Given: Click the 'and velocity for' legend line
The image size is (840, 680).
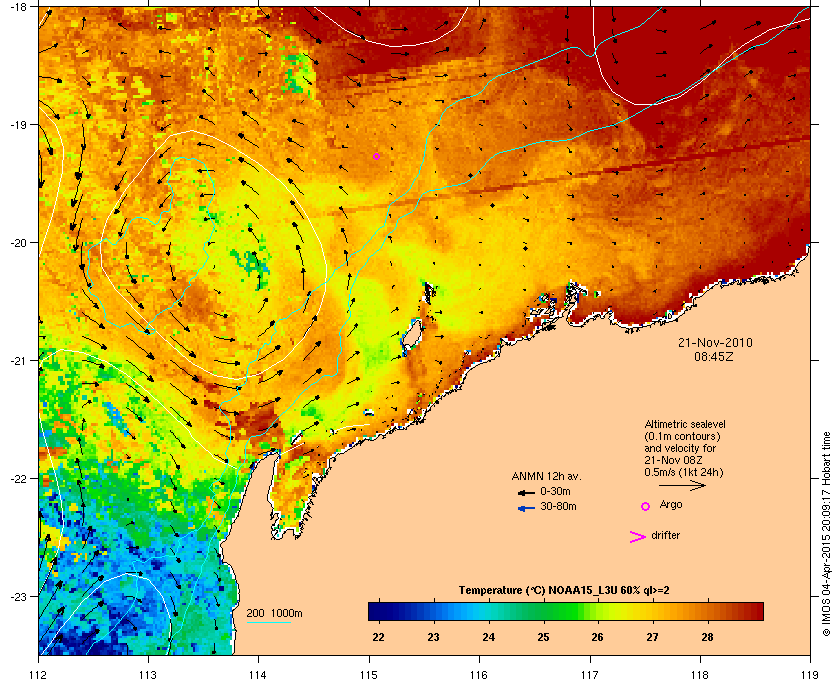Looking at the screenshot, I should [x=680, y=448].
